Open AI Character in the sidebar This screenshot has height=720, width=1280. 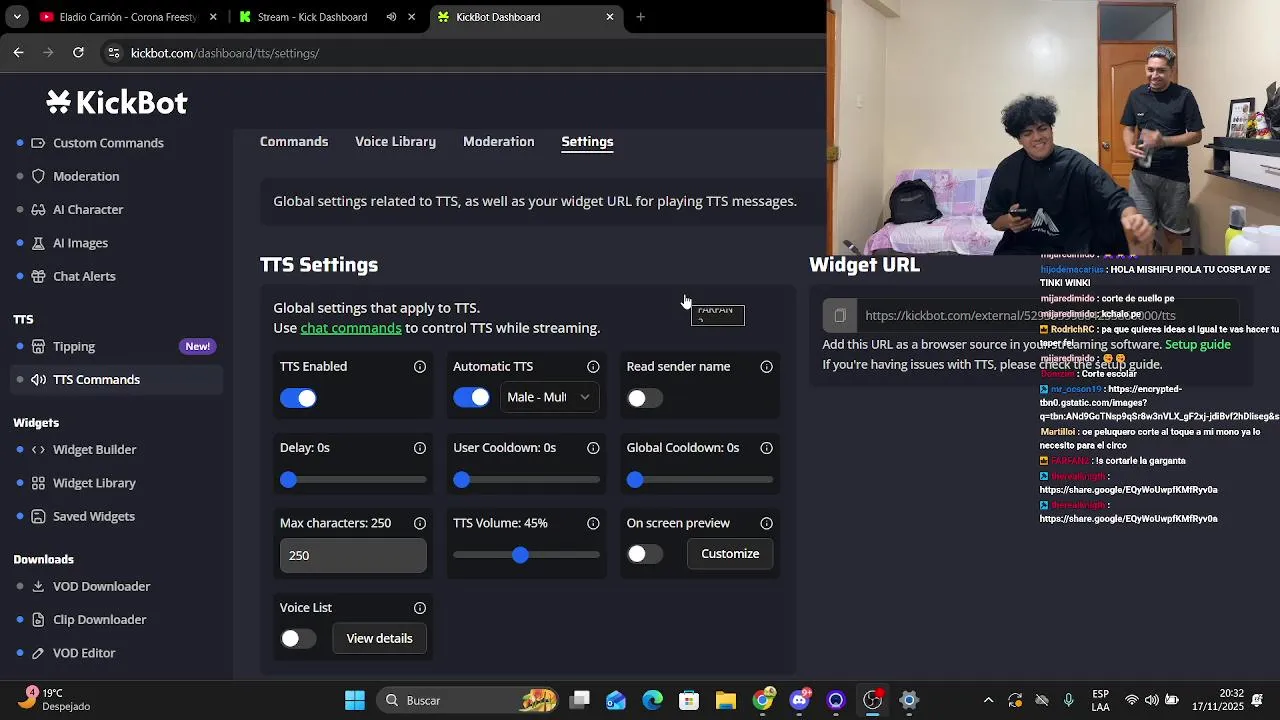pyautogui.click(x=88, y=210)
